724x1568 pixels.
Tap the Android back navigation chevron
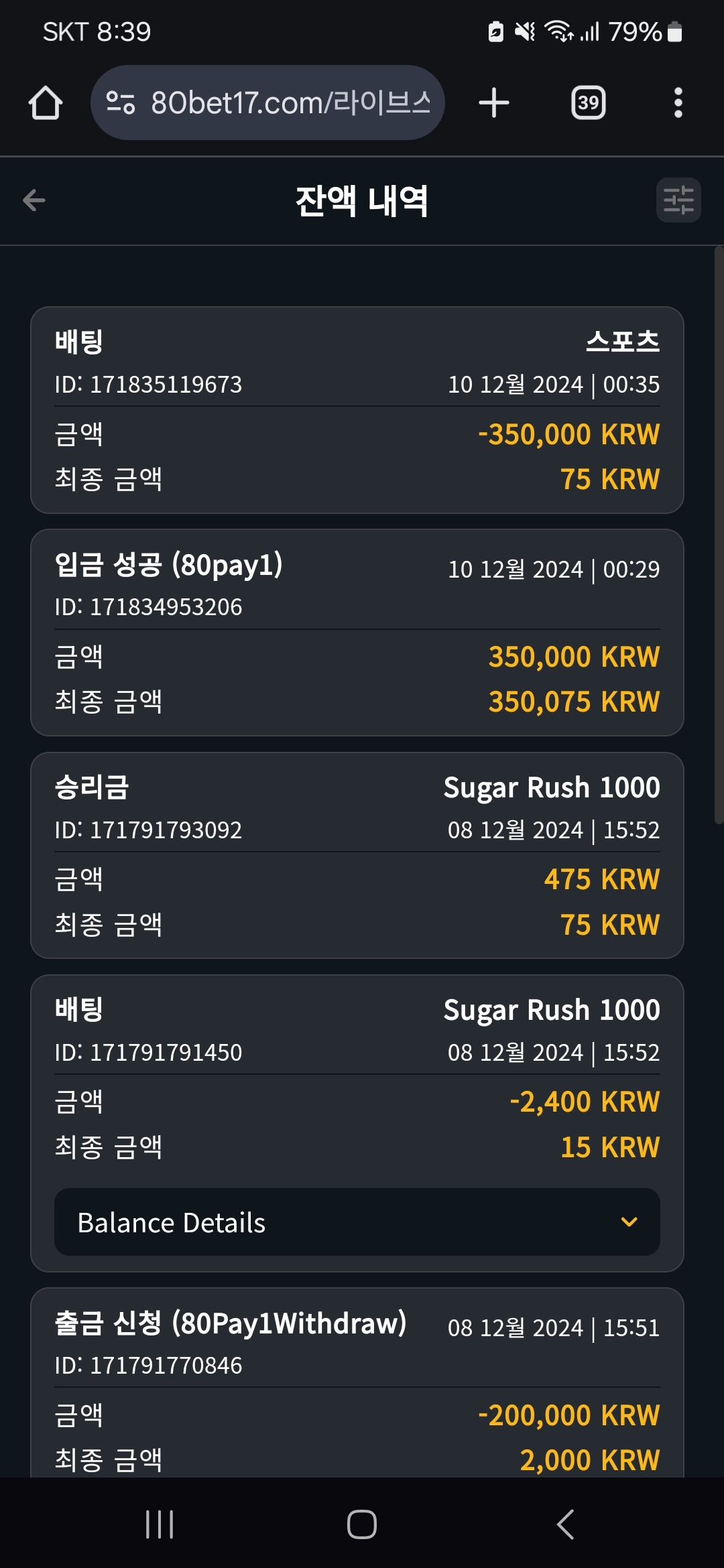pyautogui.click(x=565, y=1524)
